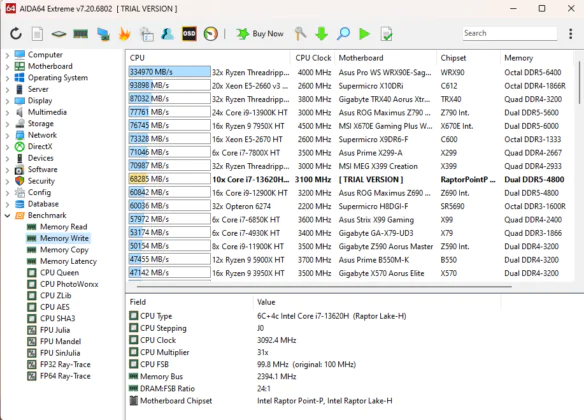Viewport: 584px width, 420px height.
Task: Open the CPU AES benchmark
Action: 54,307
